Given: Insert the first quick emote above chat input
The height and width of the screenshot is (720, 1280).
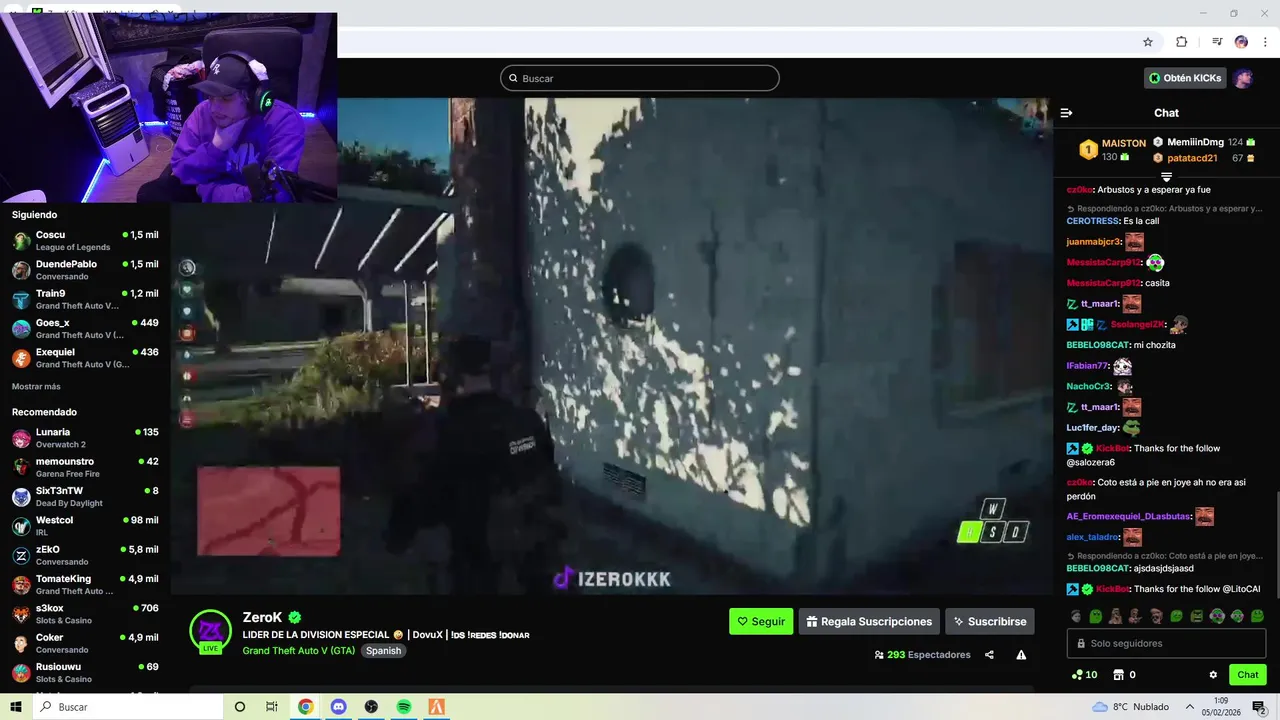Looking at the screenshot, I should pos(1076,616).
